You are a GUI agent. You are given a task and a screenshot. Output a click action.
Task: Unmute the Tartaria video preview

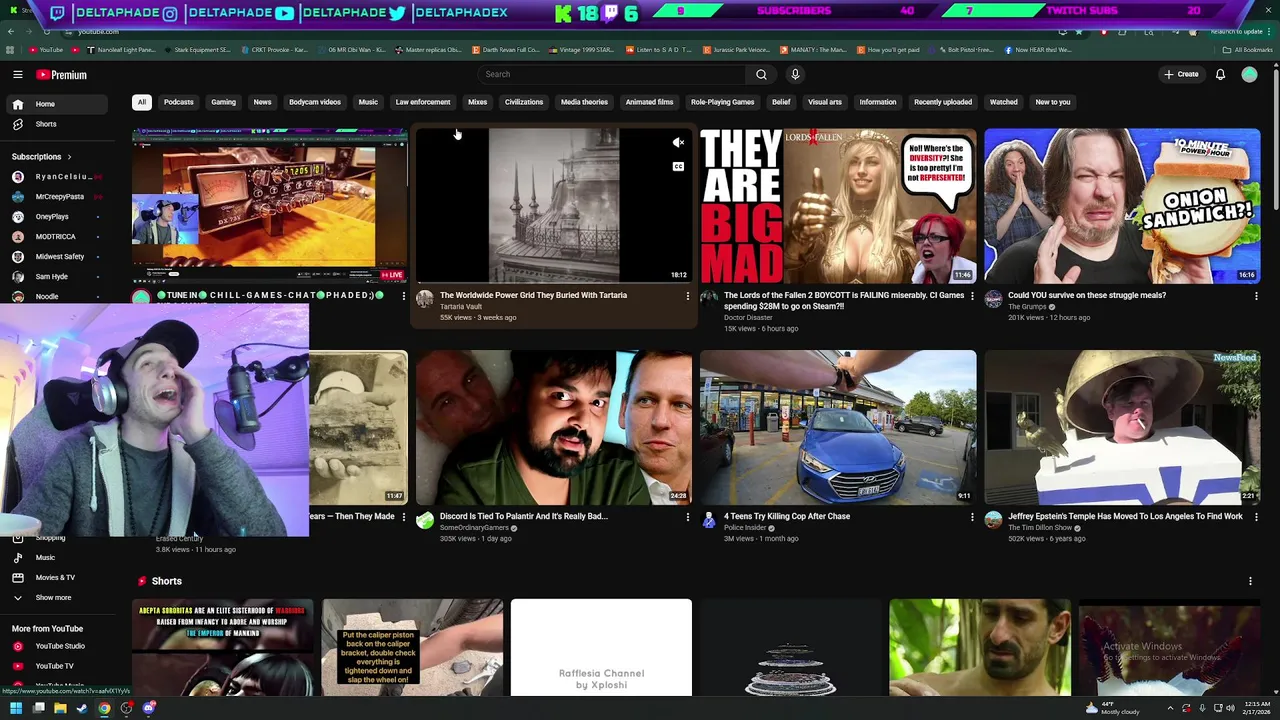pos(678,143)
